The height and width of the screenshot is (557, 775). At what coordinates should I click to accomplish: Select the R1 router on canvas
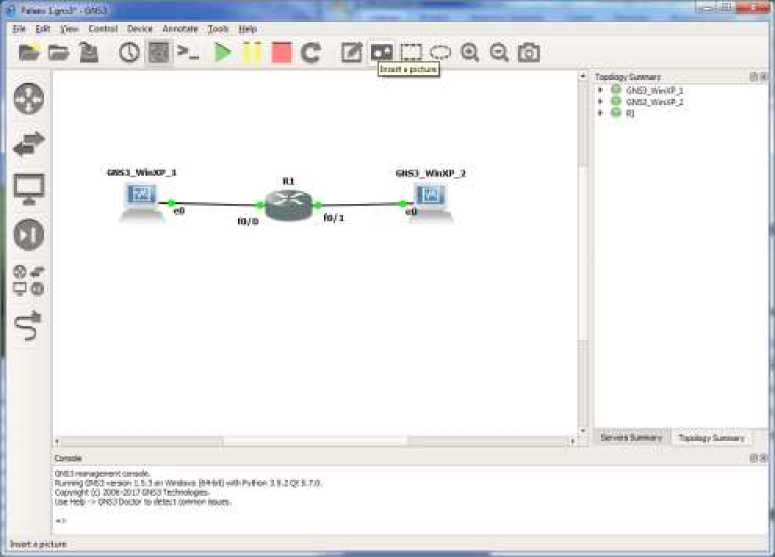[289, 205]
